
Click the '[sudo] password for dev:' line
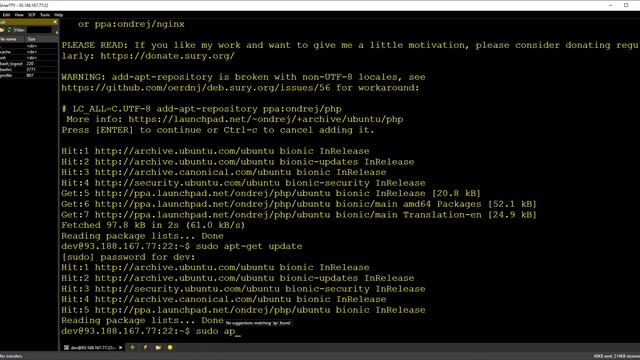128,257
